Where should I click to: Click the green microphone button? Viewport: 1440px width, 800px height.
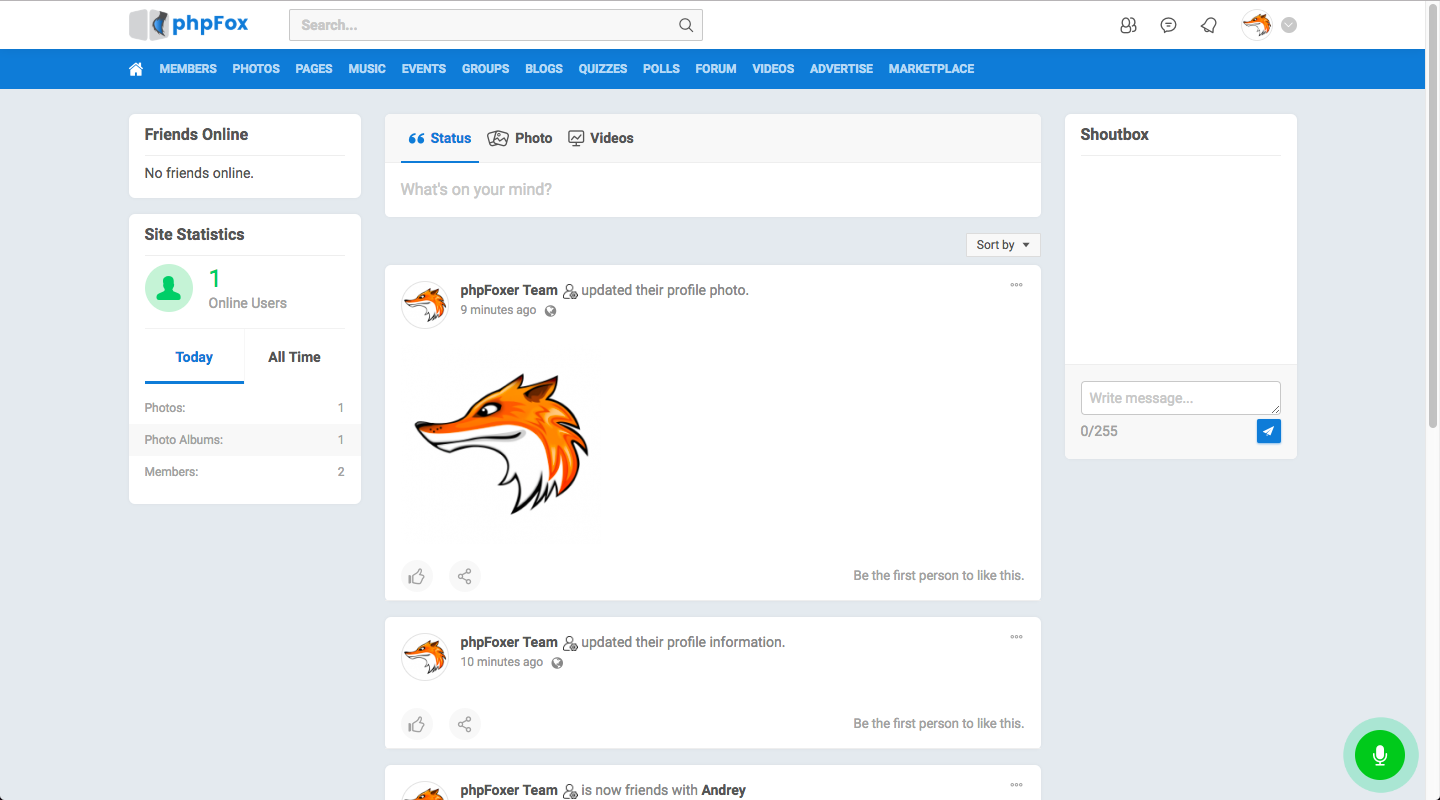[1380, 755]
